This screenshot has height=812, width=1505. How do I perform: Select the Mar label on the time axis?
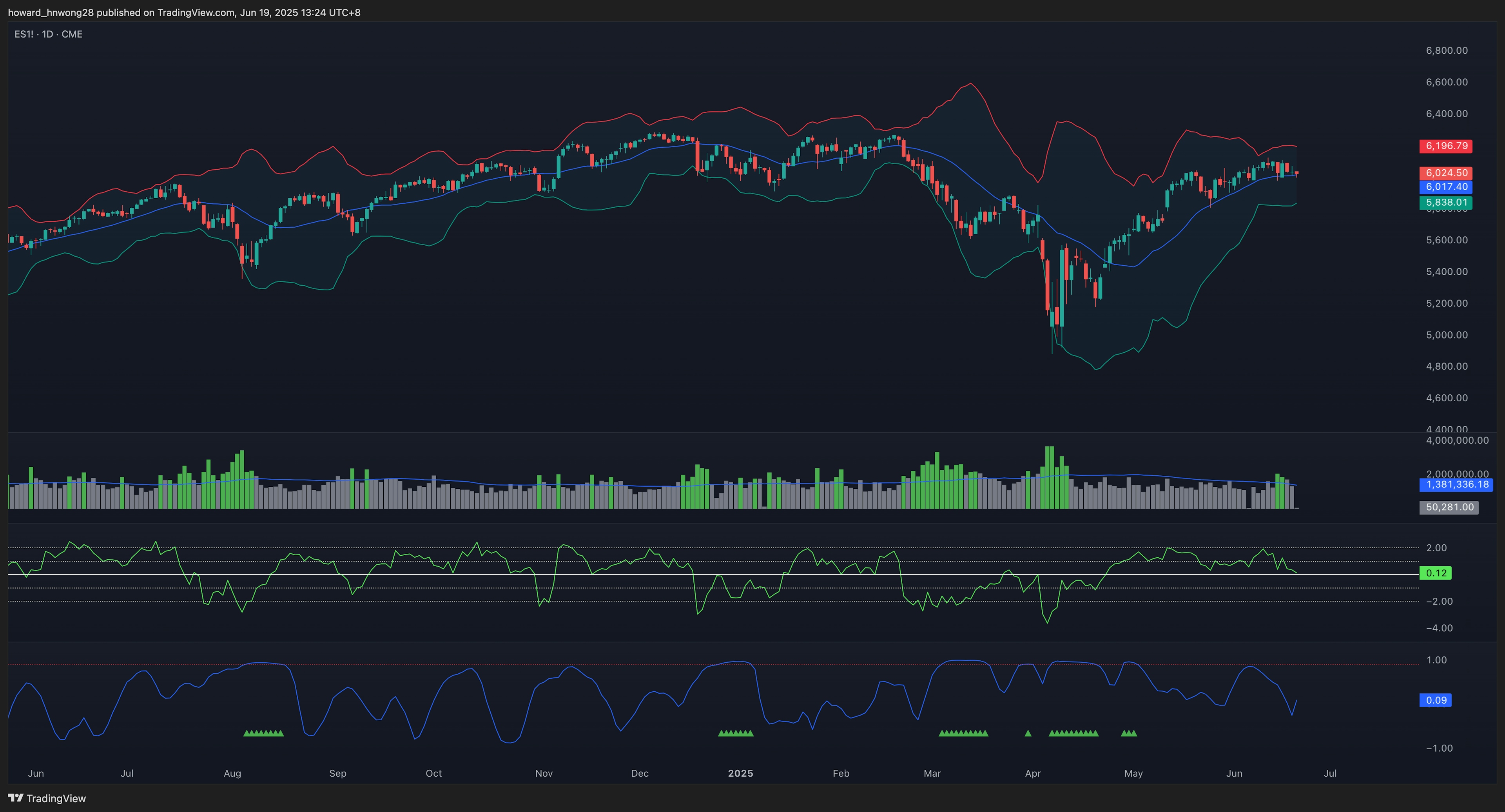click(x=932, y=773)
